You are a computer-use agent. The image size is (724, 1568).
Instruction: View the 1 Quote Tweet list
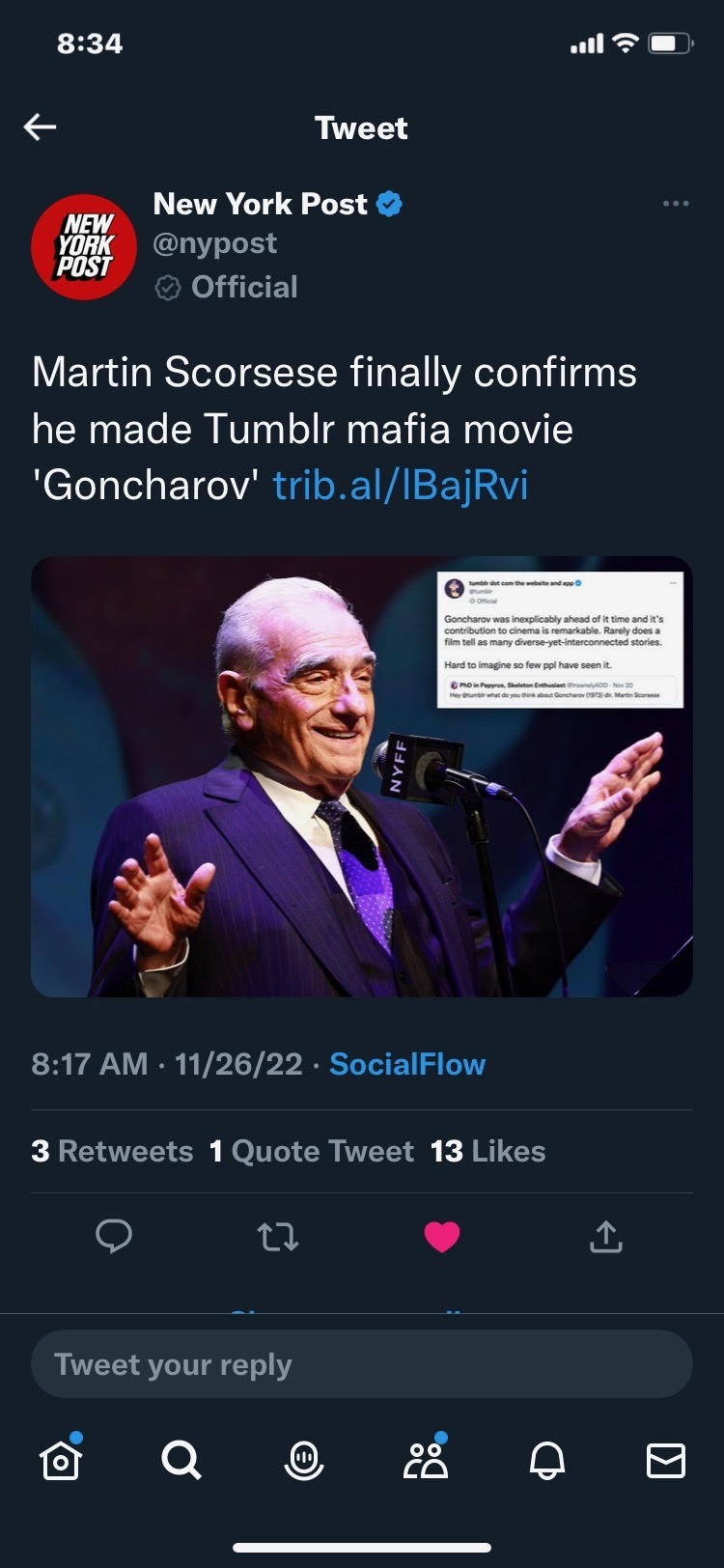click(x=311, y=1151)
